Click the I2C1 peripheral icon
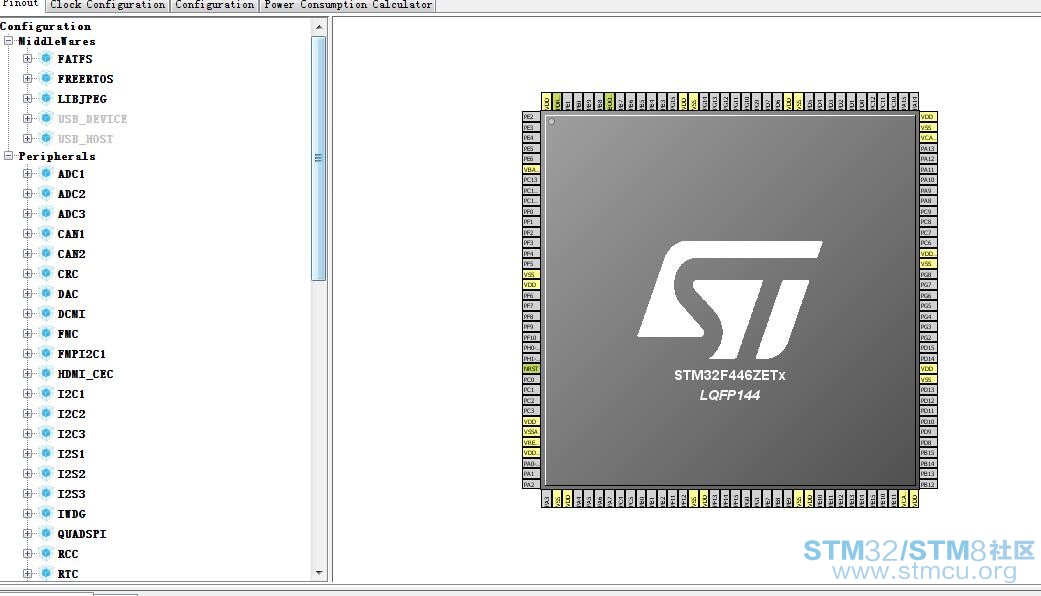 point(46,393)
